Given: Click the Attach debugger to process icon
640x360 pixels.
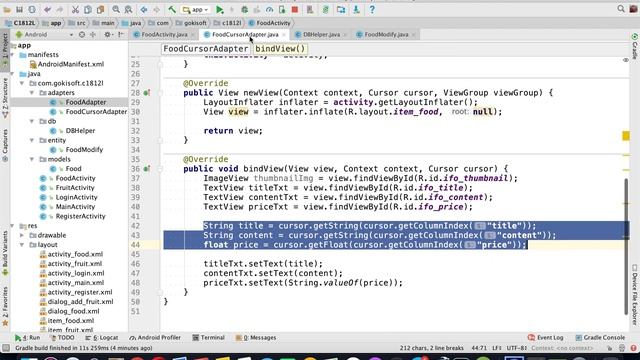Looking at the screenshot, I should (282, 9).
